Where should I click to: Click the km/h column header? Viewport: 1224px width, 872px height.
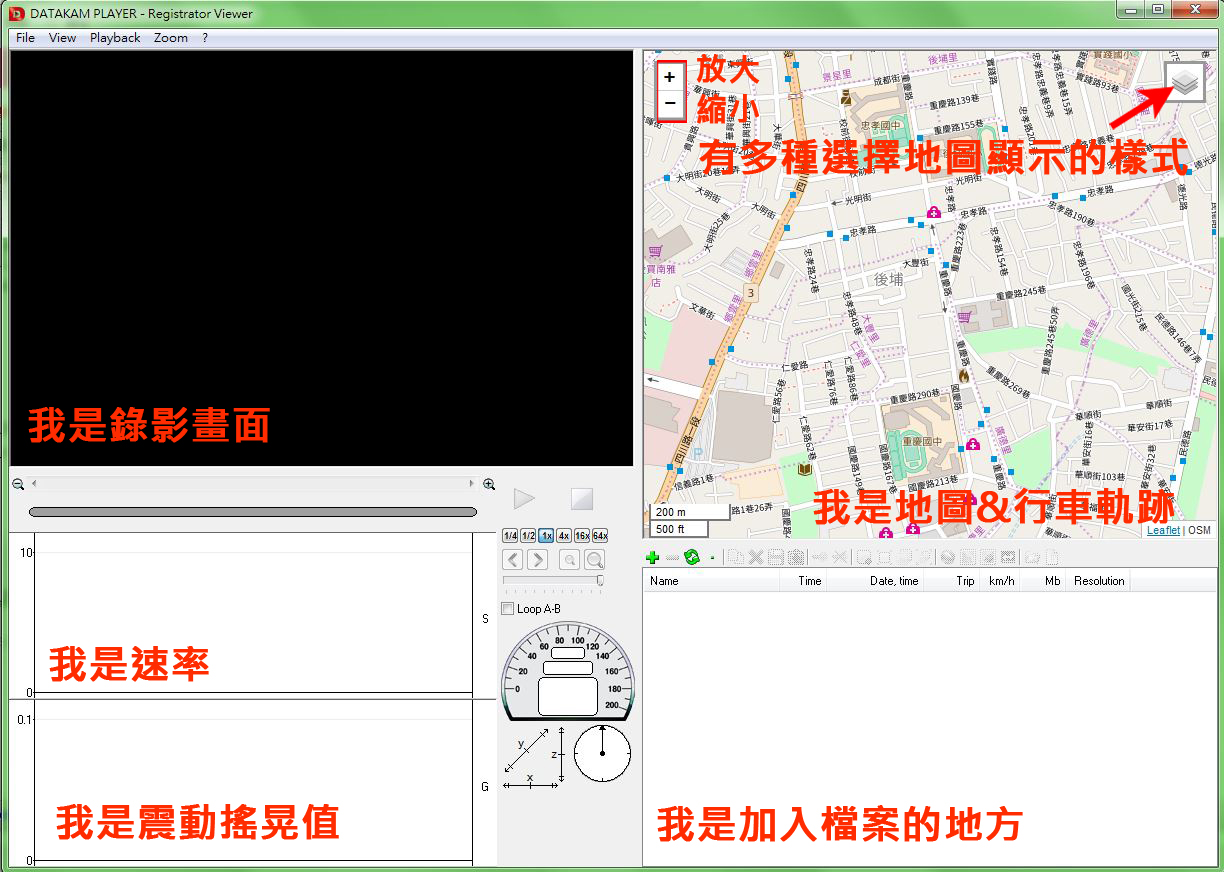(1001, 581)
